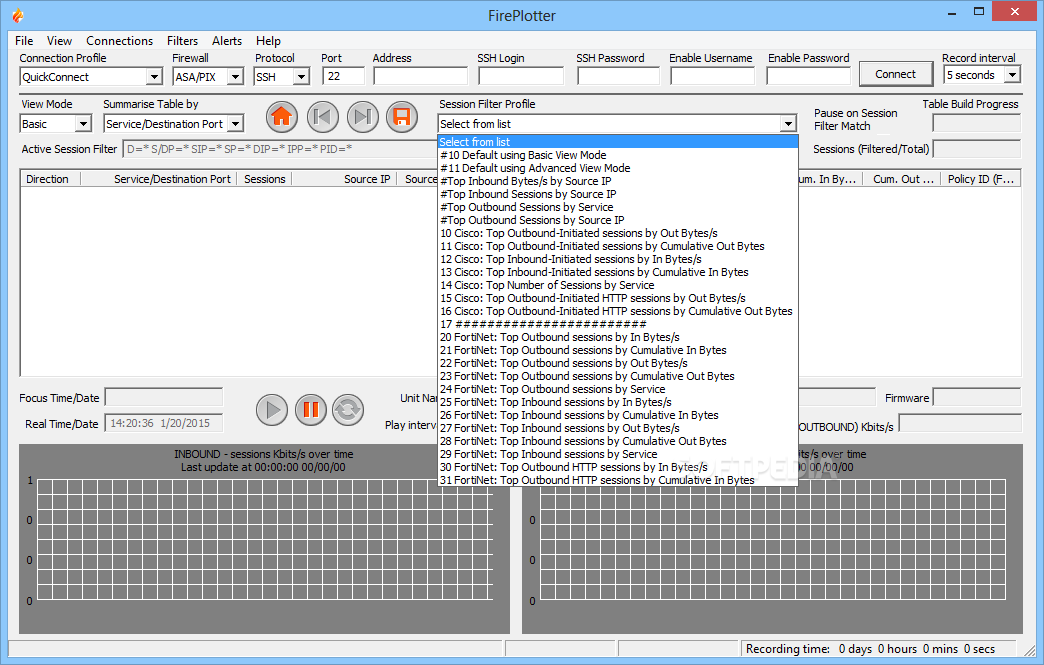Sort by the Sessions column header
This screenshot has width=1044, height=665.
click(x=264, y=179)
